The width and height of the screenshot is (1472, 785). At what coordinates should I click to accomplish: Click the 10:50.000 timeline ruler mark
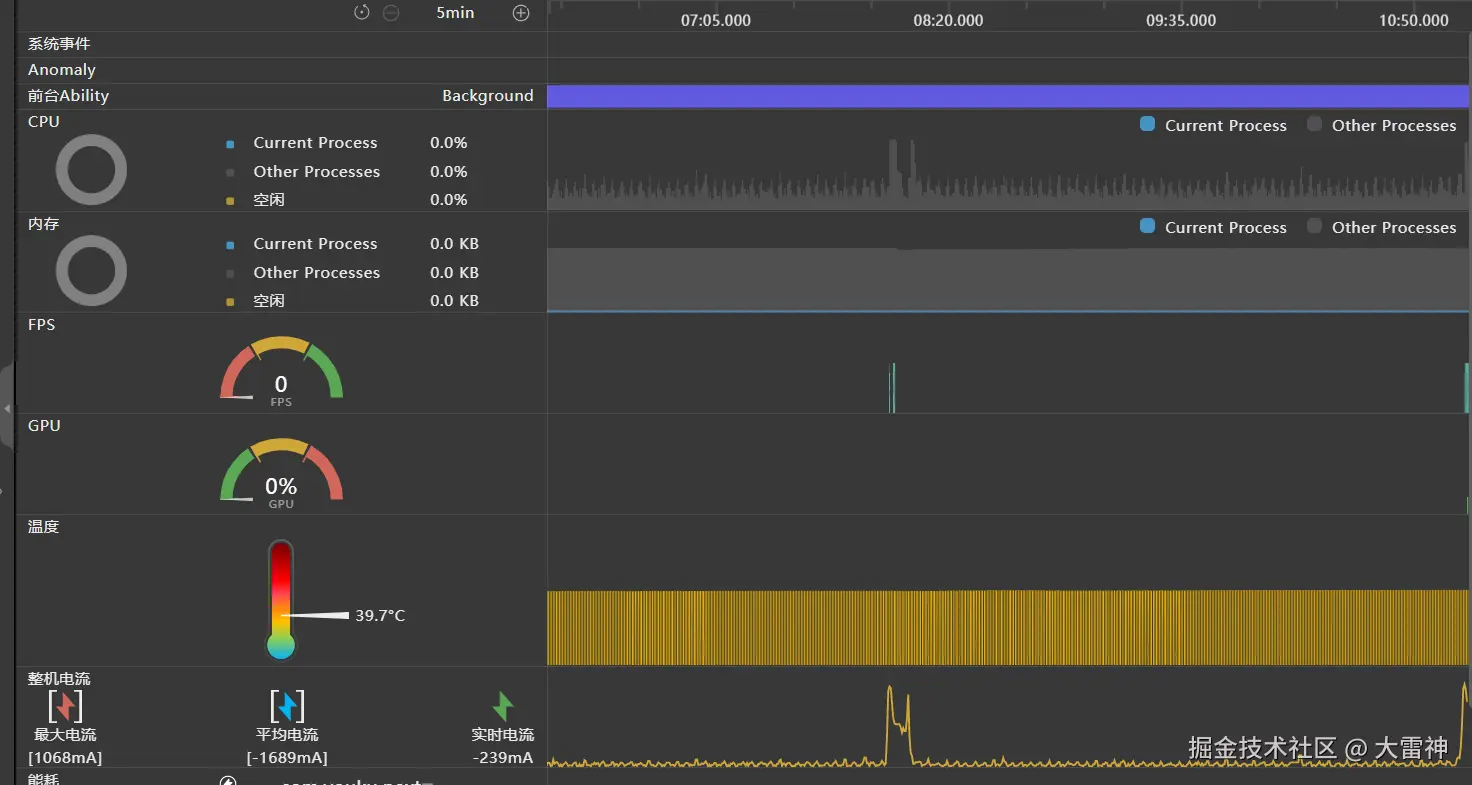click(1413, 20)
